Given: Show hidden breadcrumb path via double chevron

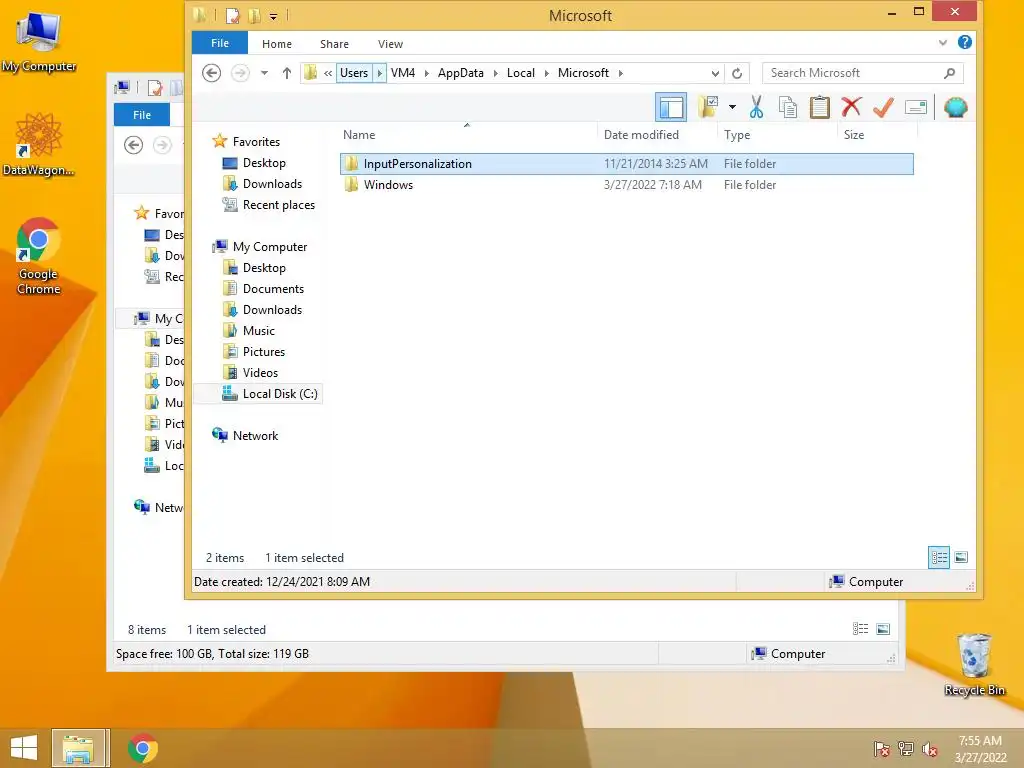Looking at the screenshot, I should (327, 73).
